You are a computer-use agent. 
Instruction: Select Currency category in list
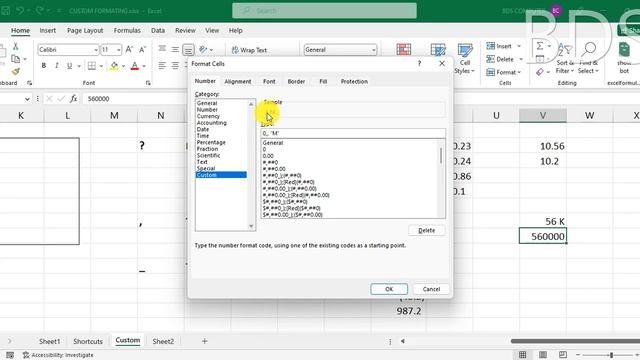click(208, 116)
